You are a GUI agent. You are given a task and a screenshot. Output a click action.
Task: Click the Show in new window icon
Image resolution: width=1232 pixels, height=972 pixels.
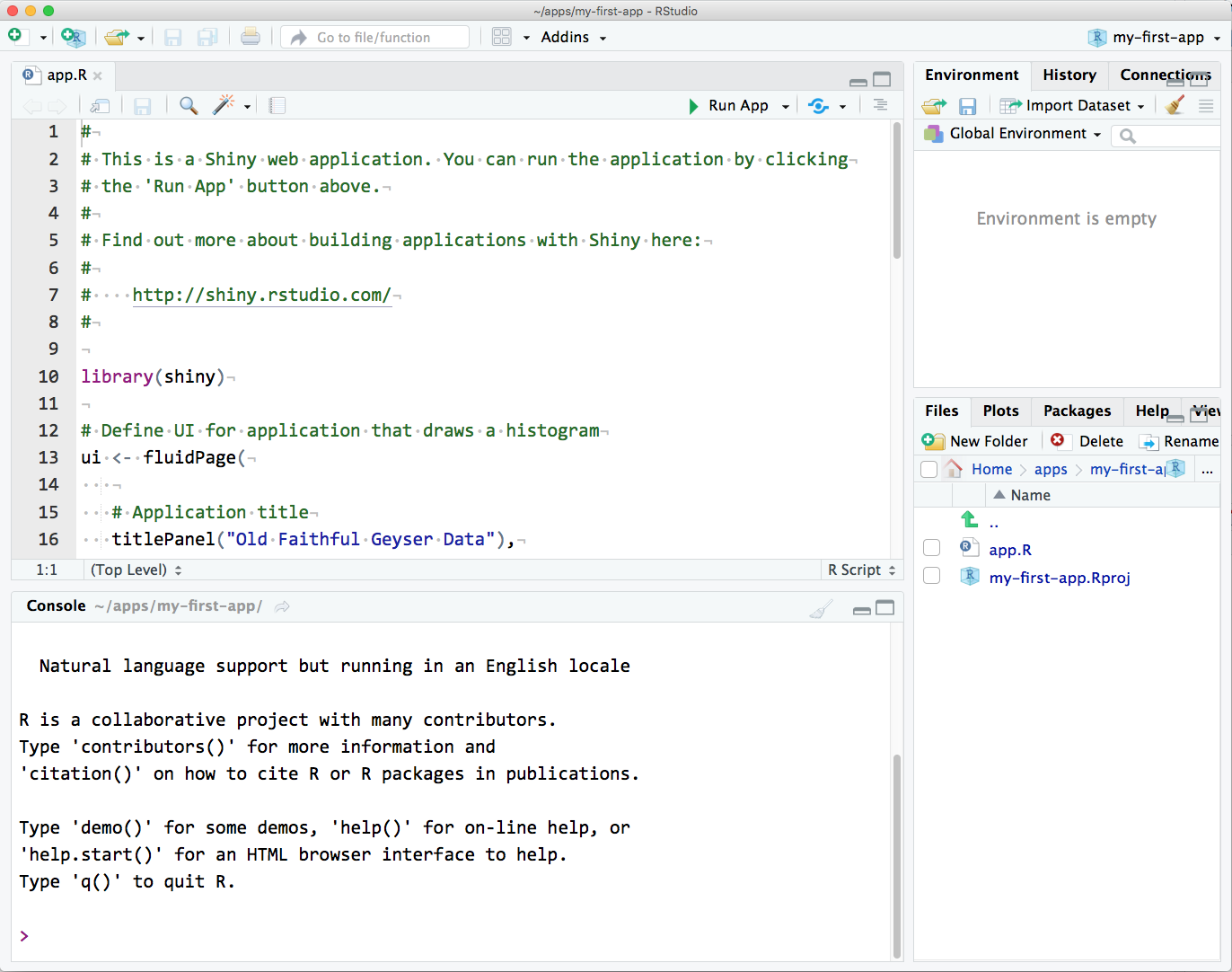(100, 106)
